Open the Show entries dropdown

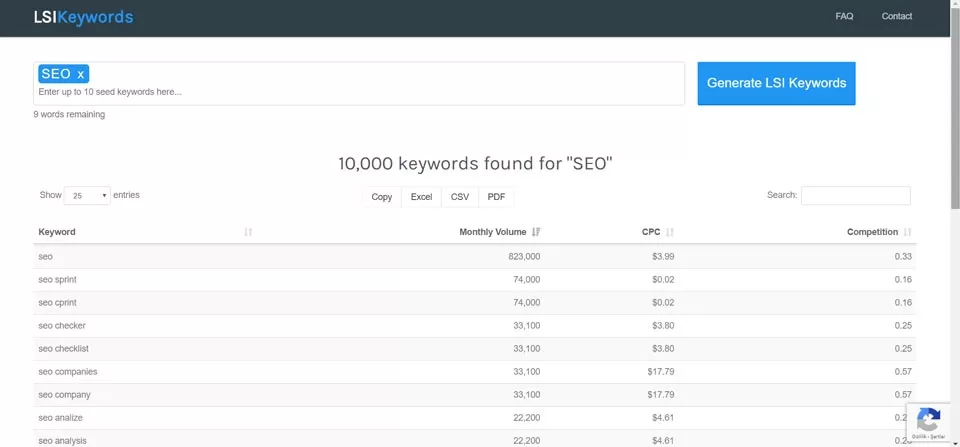tap(87, 196)
